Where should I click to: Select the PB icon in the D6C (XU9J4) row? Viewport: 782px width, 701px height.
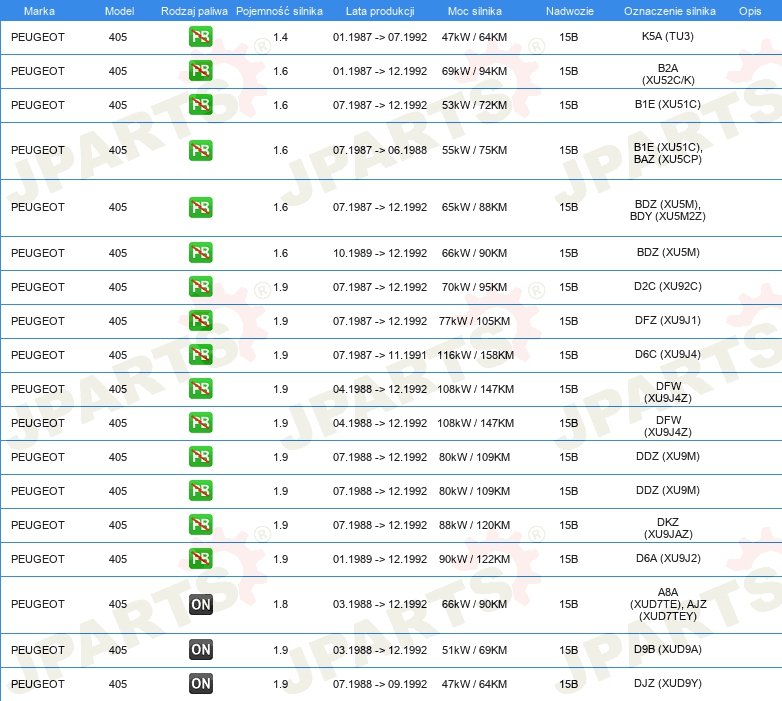pos(200,355)
